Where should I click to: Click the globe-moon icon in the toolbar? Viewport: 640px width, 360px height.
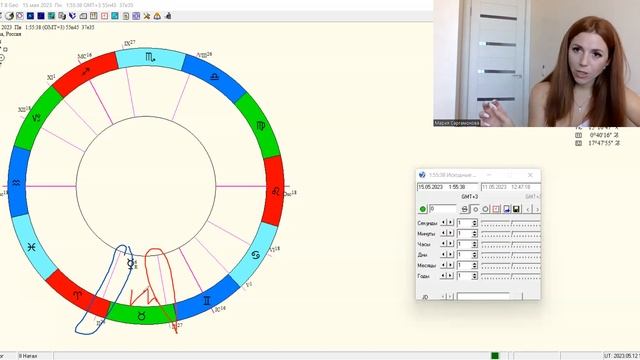tap(9, 16)
